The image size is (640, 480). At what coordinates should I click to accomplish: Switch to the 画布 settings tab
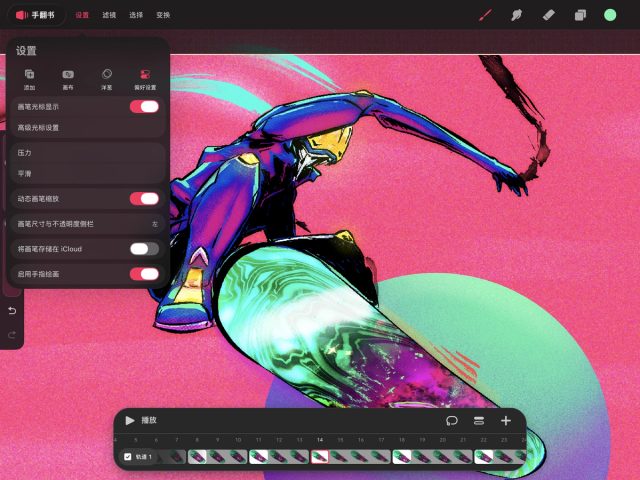point(68,79)
